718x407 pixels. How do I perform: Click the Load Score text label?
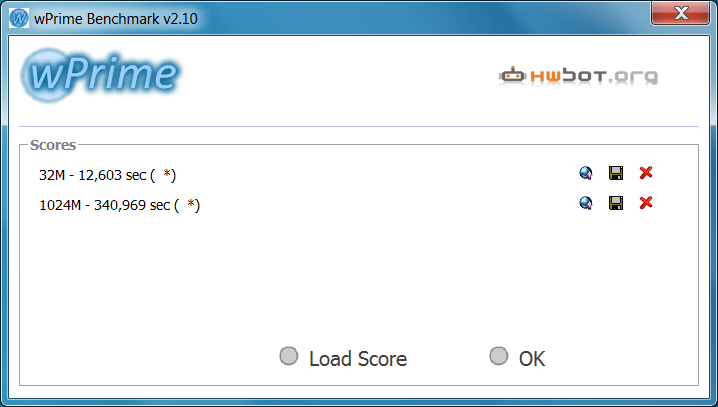point(358,359)
